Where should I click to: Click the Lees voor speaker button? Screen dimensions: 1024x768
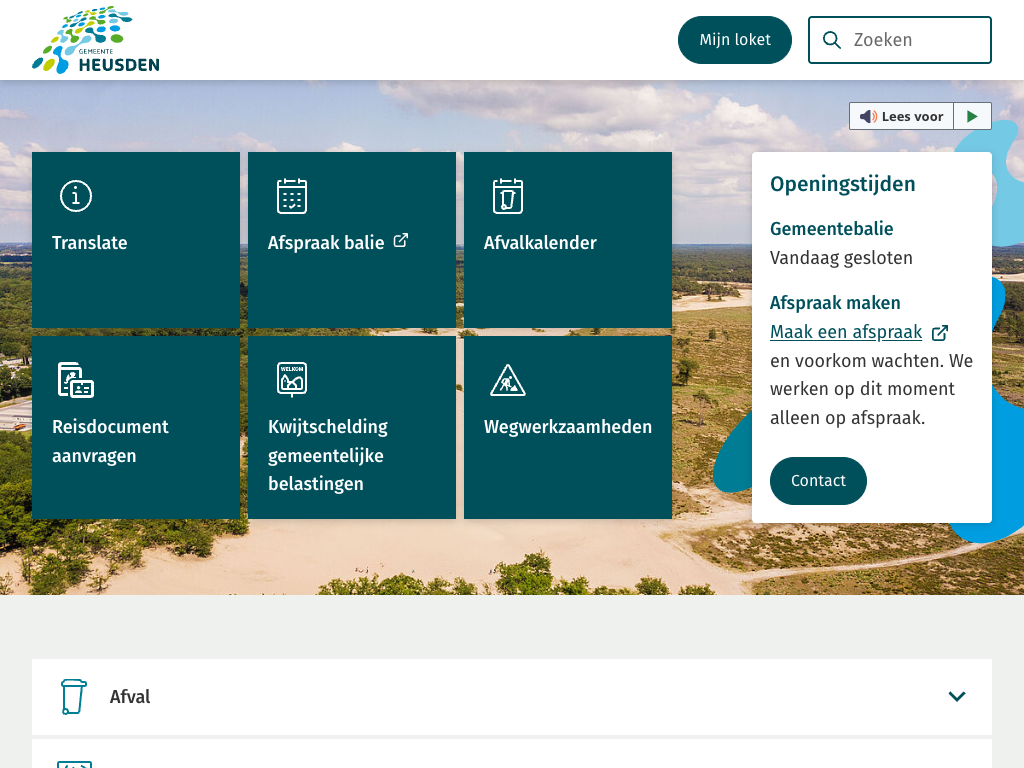pos(901,116)
